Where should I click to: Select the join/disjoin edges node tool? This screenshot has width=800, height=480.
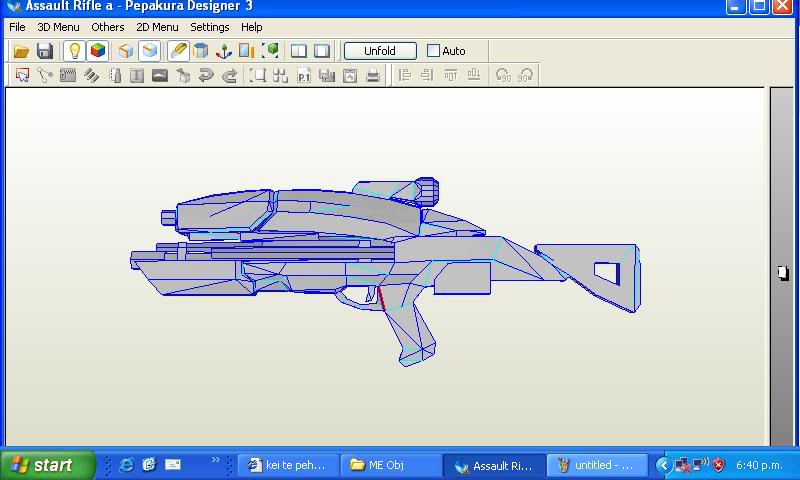(x=45, y=75)
